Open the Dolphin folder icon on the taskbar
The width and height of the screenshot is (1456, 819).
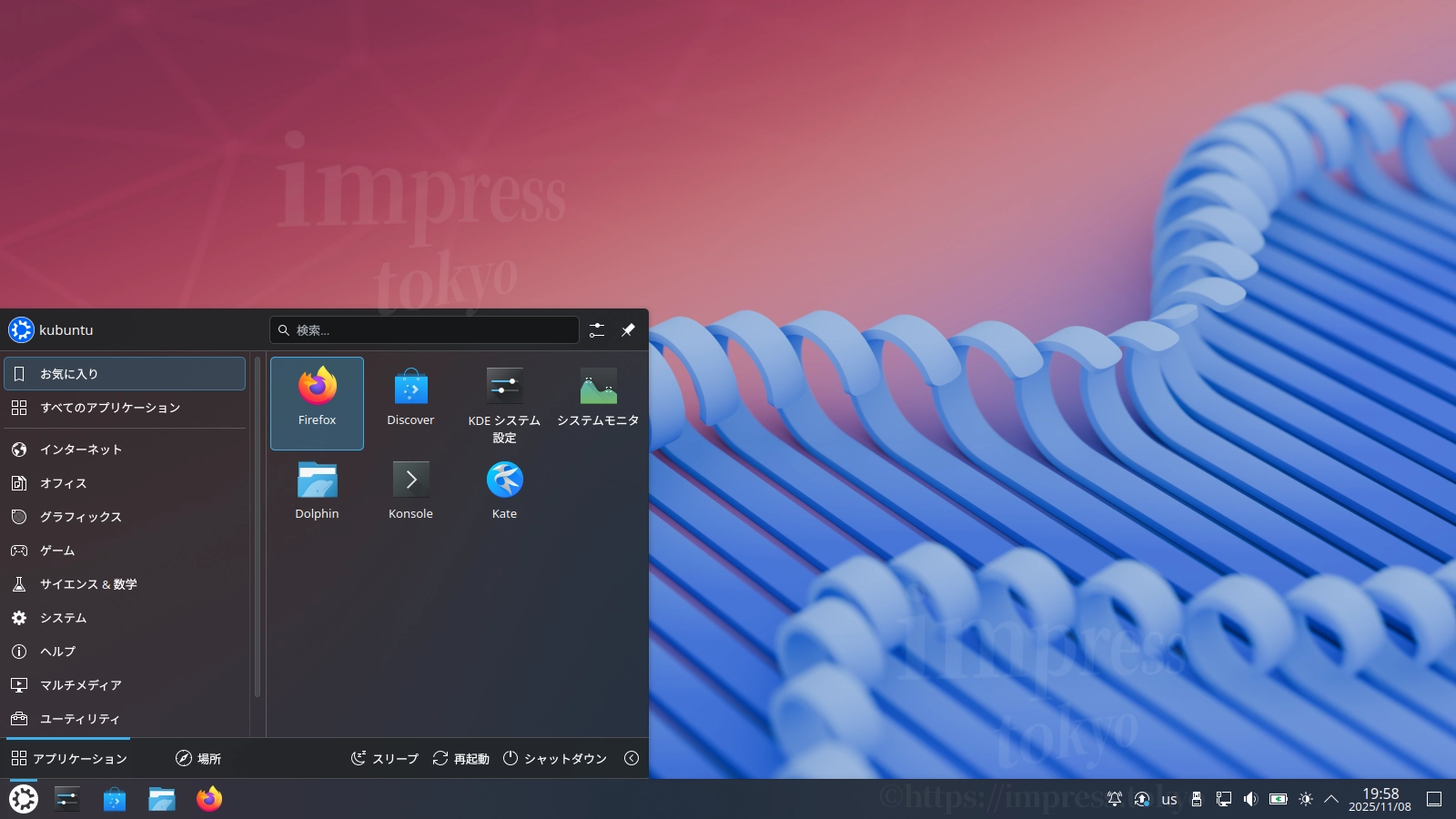click(162, 799)
